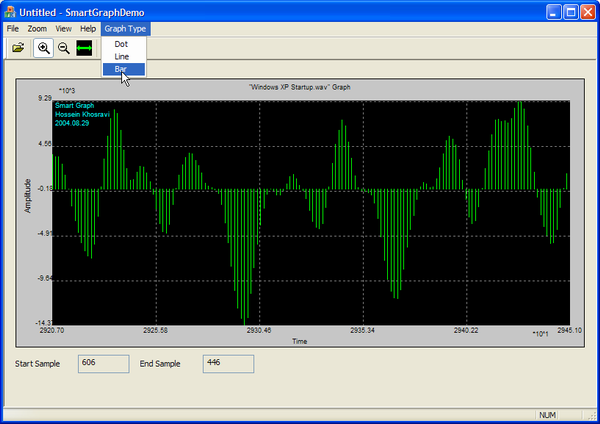The height and width of the screenshot is (424, 600).
Task: Click the NUM status bar indicator
Action: (x=547, y=415)
